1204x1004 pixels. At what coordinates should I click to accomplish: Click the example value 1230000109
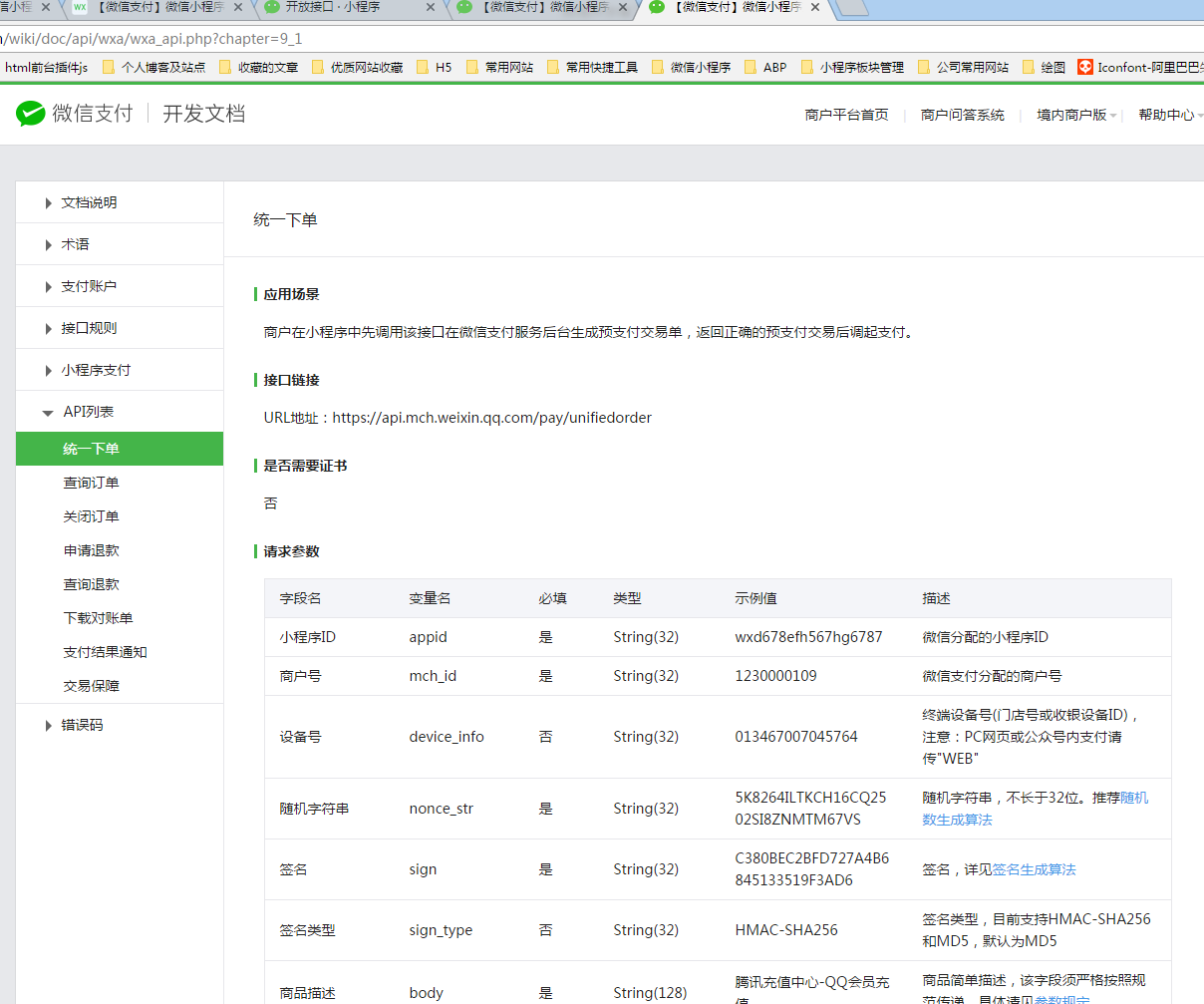click(775, 676)
